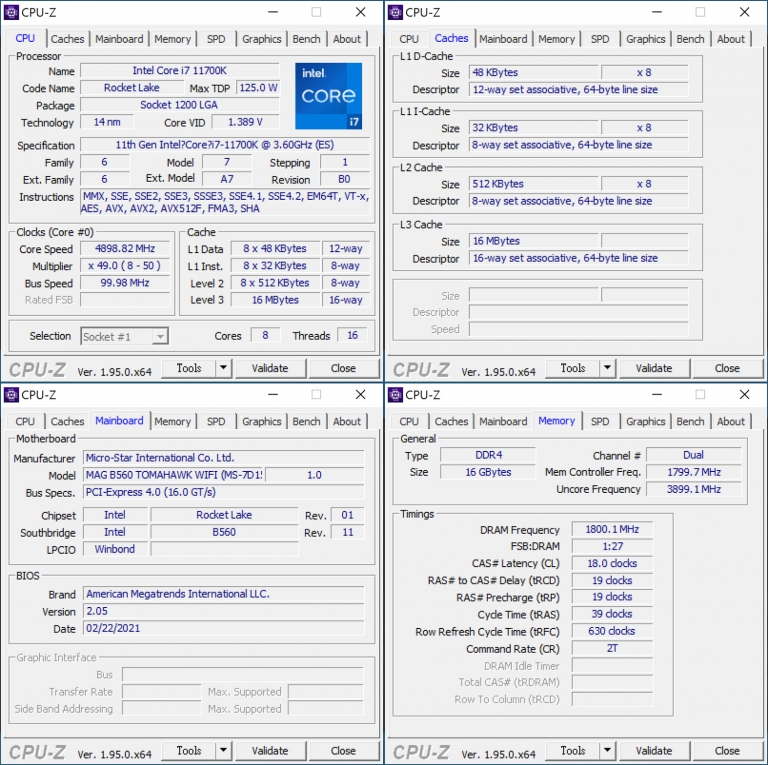Click manufacturer Micro-Star International Co. Ltd.
Image resolution: width=768 pixels, height=765 pixels.
coord(223,458)
